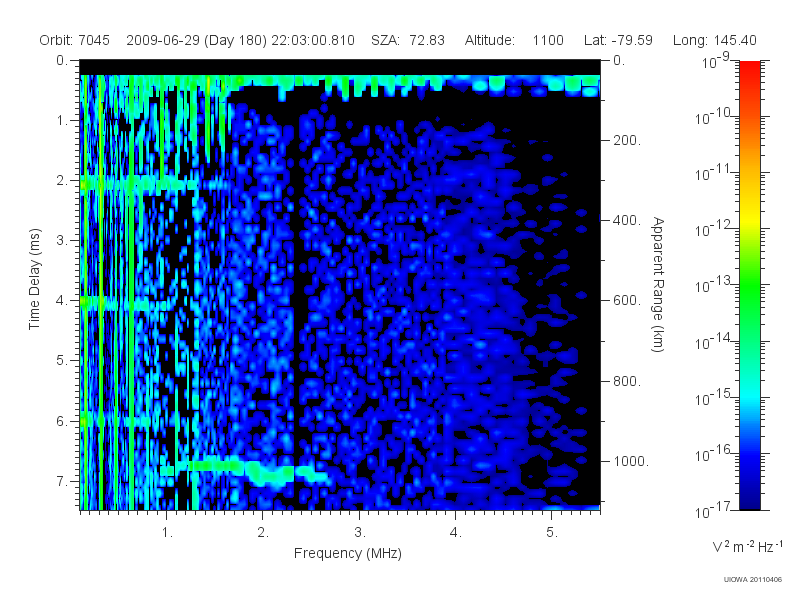Viewport: 800px width, 600px height.
Task: Click the dark blue bottom of the color bar
Action: pos(749,500)
